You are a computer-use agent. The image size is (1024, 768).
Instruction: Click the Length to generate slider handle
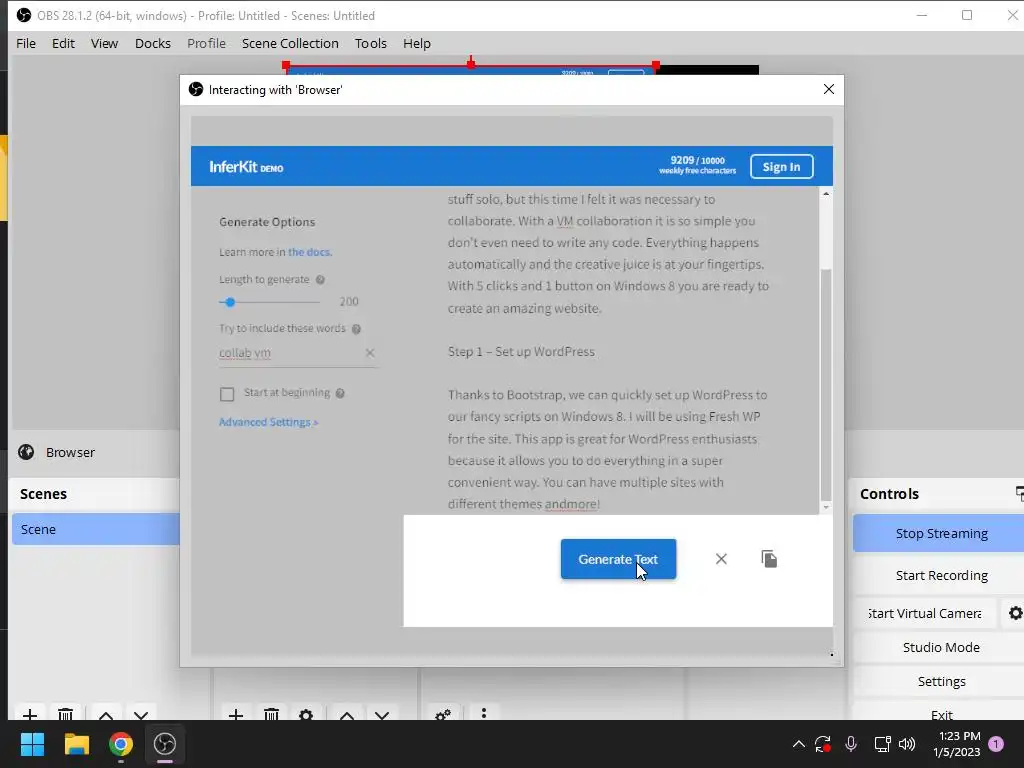pos(230,302)
